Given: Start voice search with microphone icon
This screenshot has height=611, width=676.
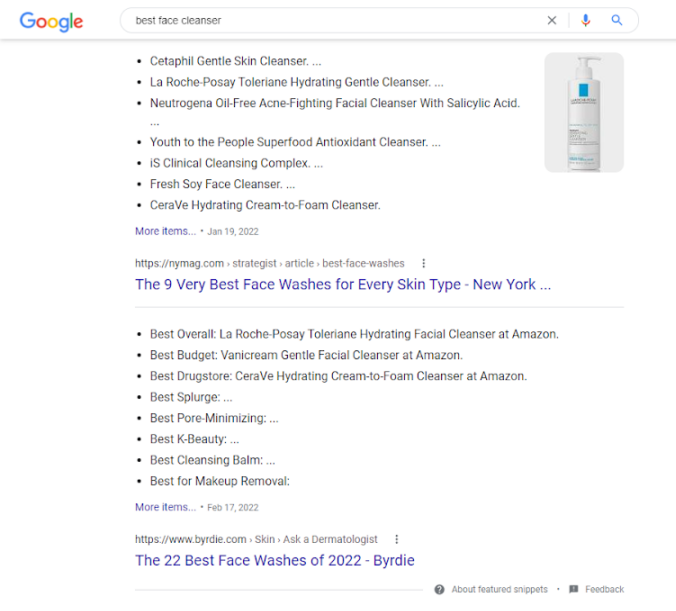Looking at the screenshot, I should 586,20.
